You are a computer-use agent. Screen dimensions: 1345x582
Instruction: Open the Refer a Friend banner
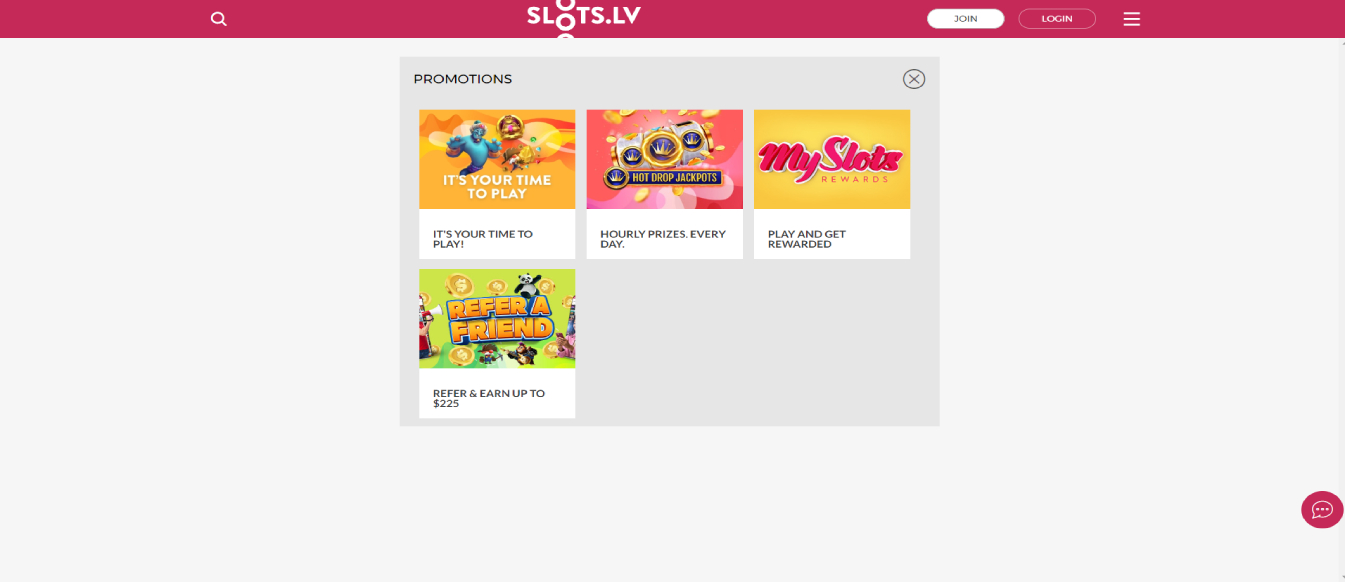(x=497, y=318)
